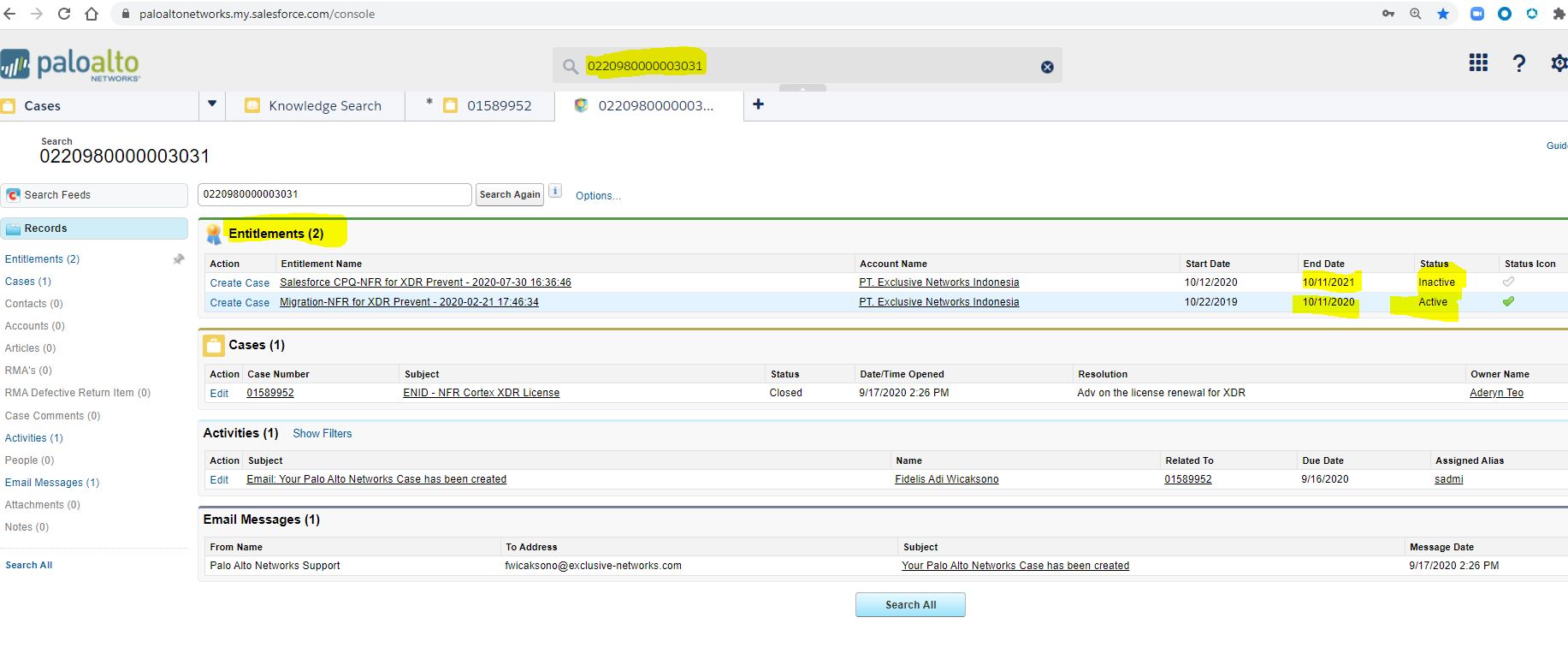Switch to the Knowledge Search tab
The image size is (1568, 665).
(315, 105)
